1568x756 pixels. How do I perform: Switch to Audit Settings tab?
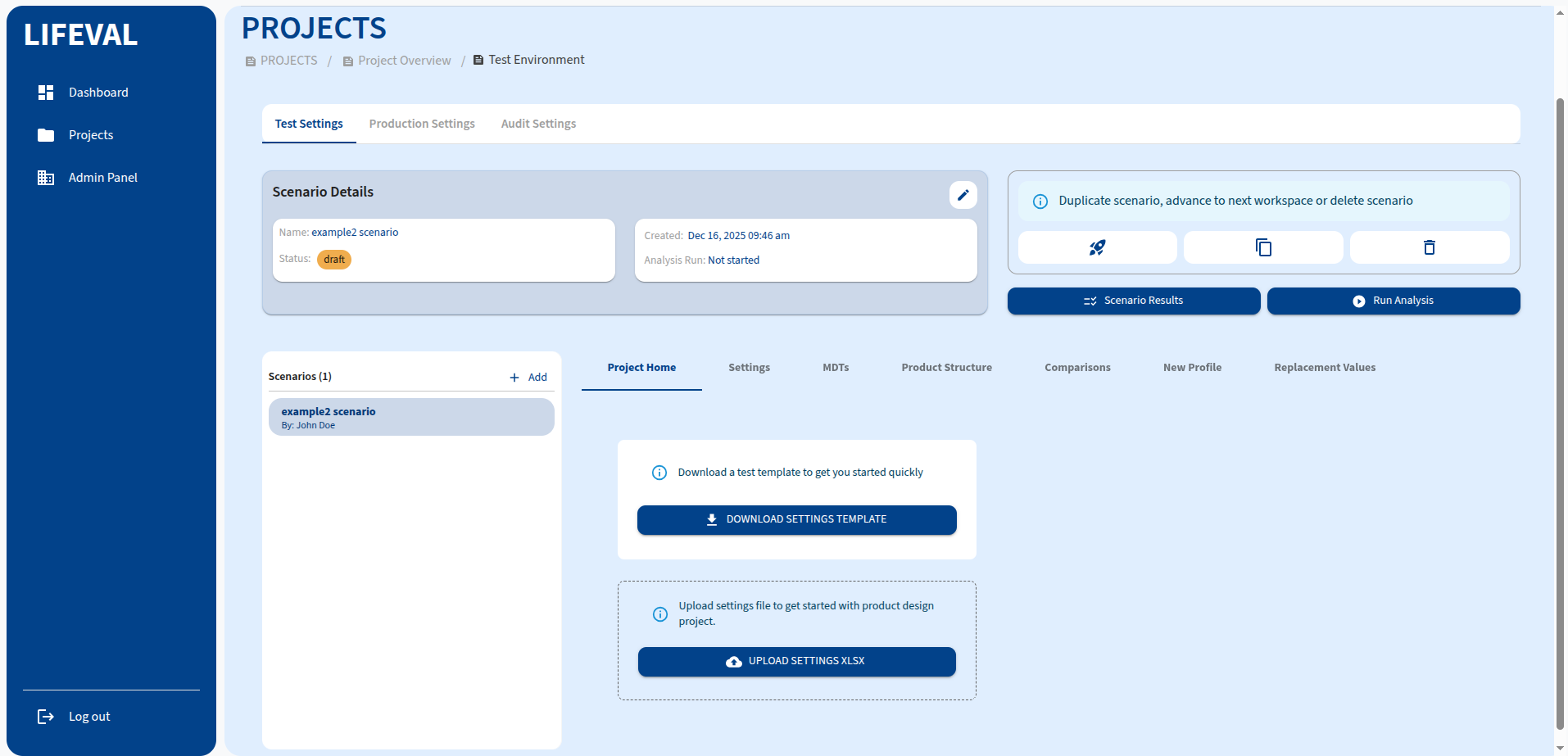[538, 124]
